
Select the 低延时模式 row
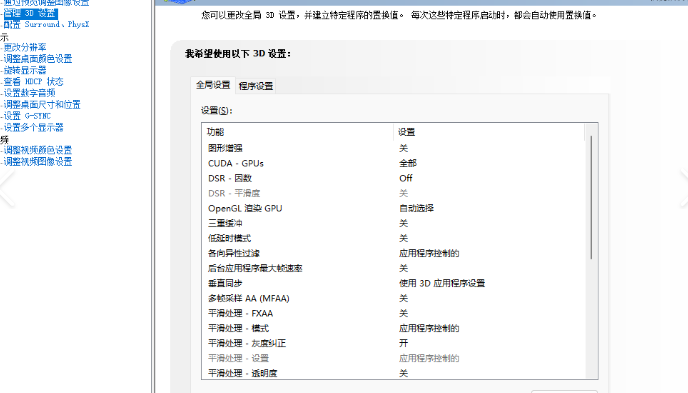tap(394, 238)
